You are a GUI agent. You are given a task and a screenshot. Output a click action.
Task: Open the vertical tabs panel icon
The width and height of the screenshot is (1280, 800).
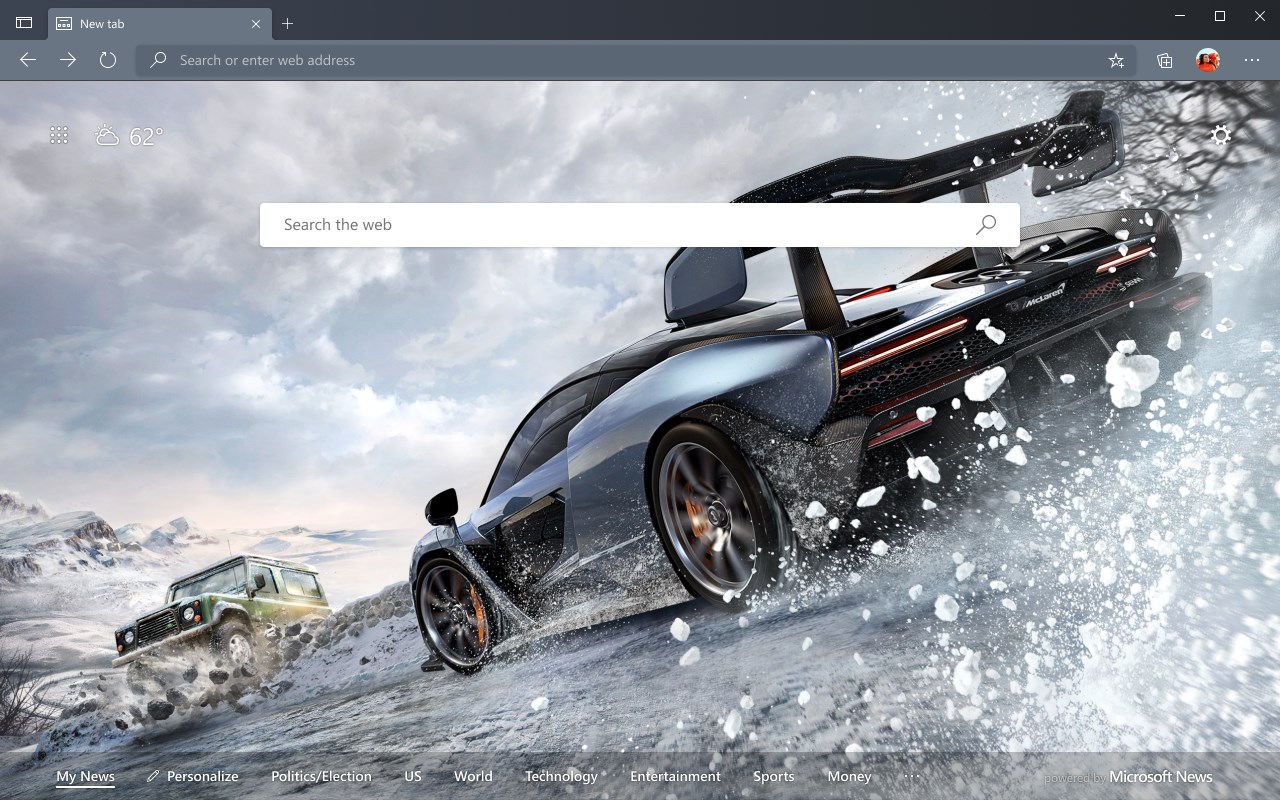pos(24,23)
